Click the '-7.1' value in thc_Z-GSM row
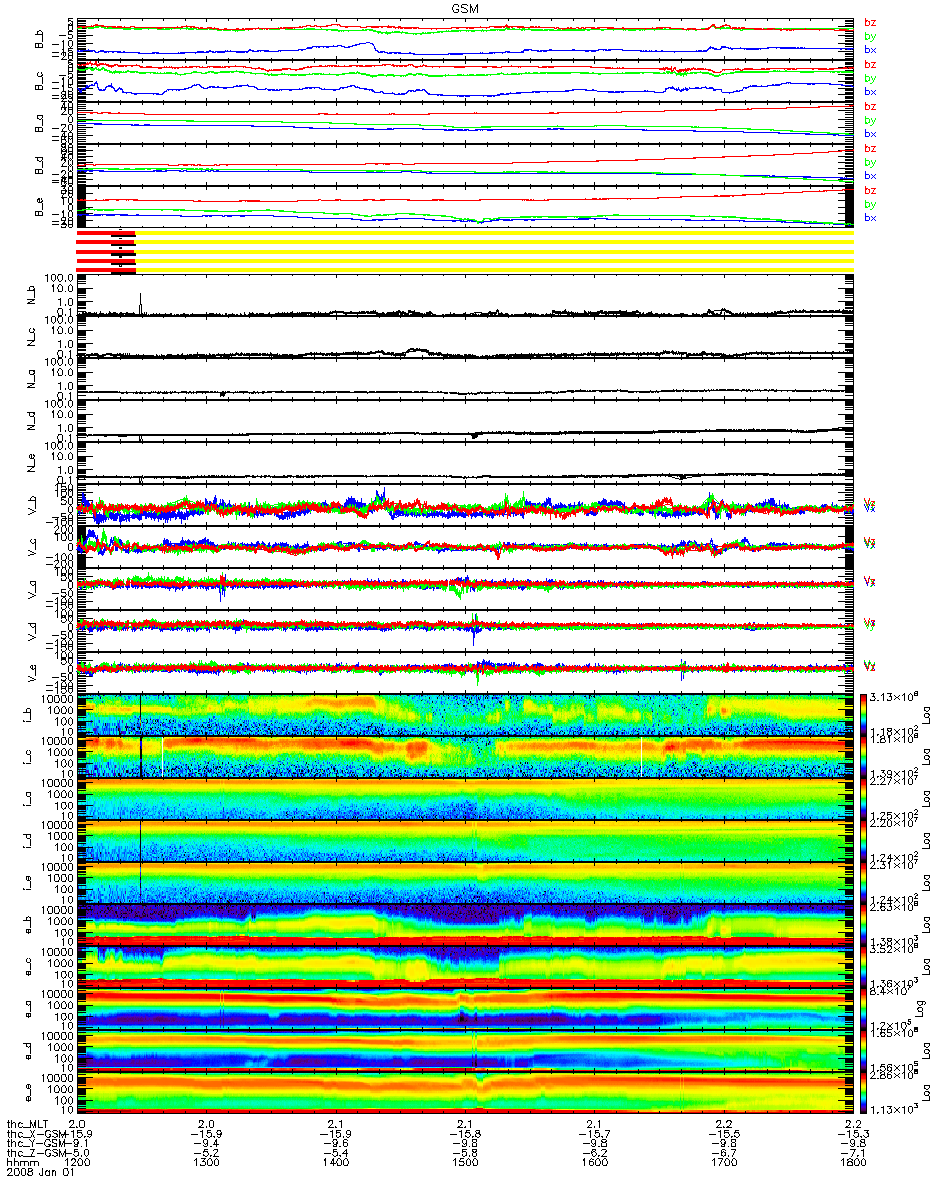 852,1154
